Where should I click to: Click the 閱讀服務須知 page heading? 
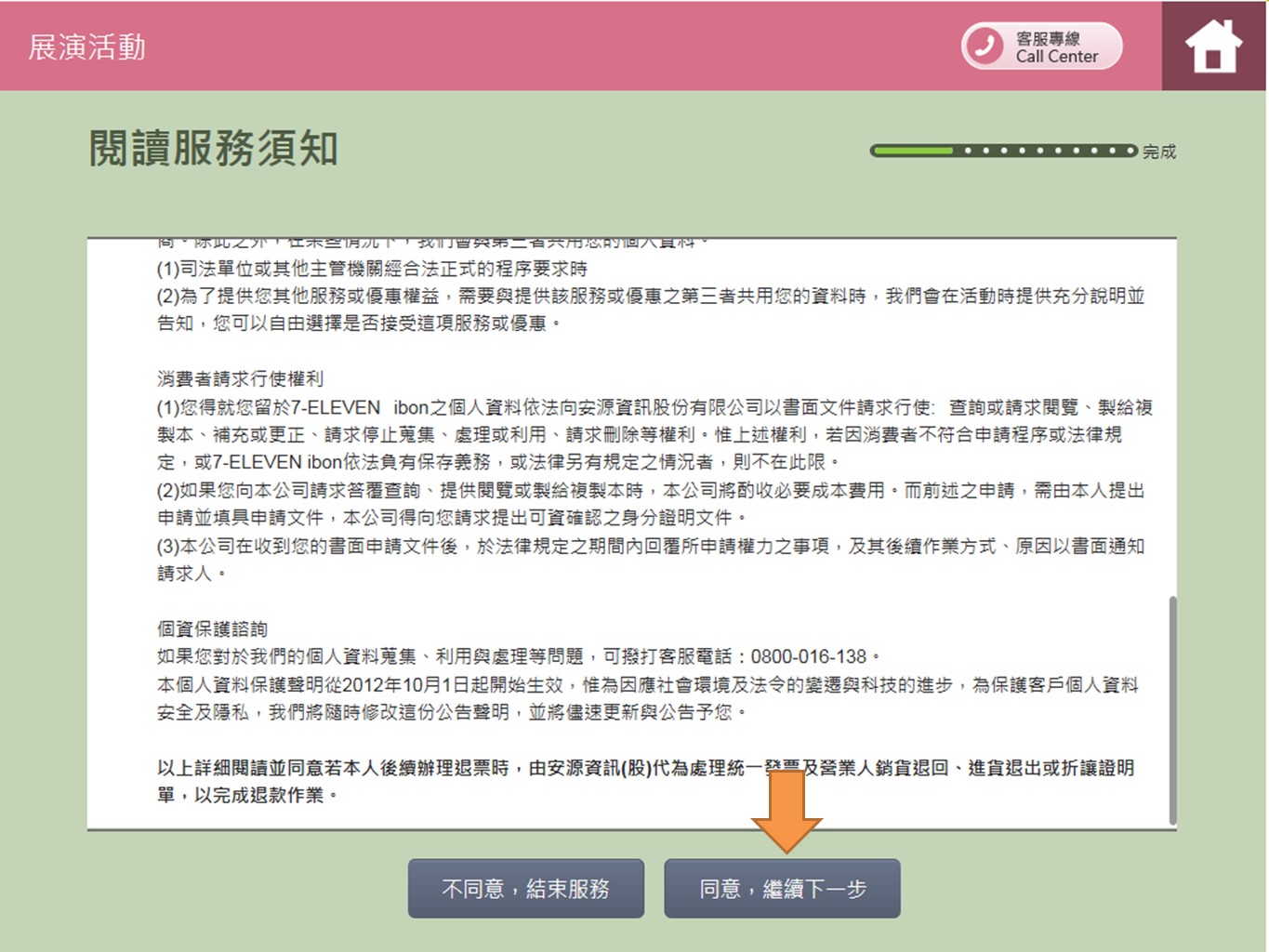pos(213,149)
